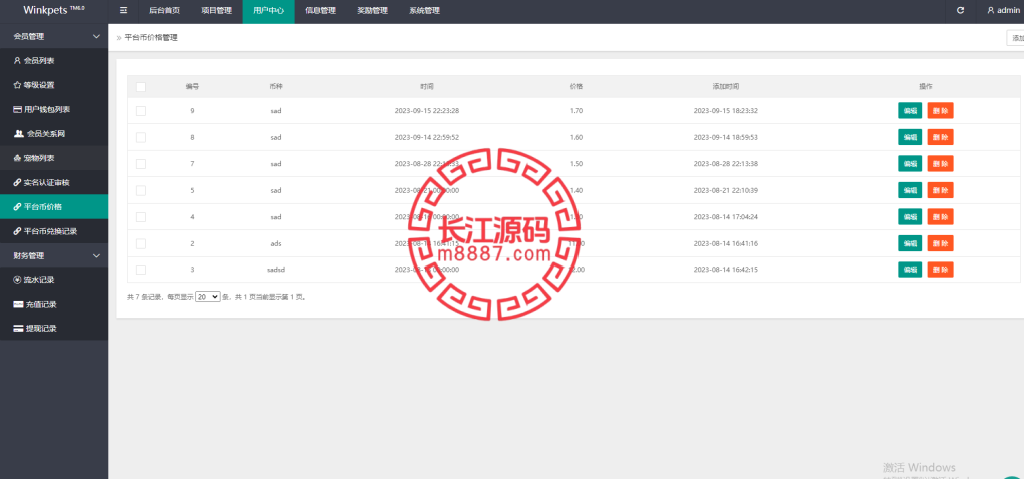Click the 提现记录 card icon
Screen dimensions: 1024x479
click(x=18, y=329)
